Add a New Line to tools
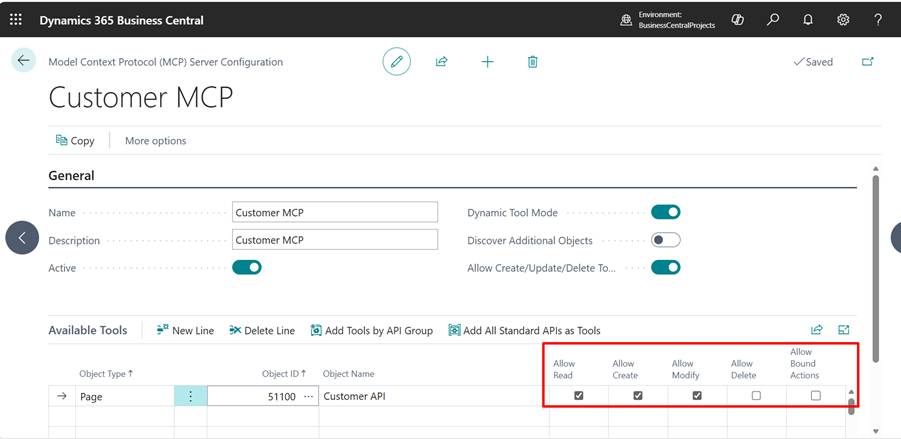This screenshot has width=901, height=439. 185,330
